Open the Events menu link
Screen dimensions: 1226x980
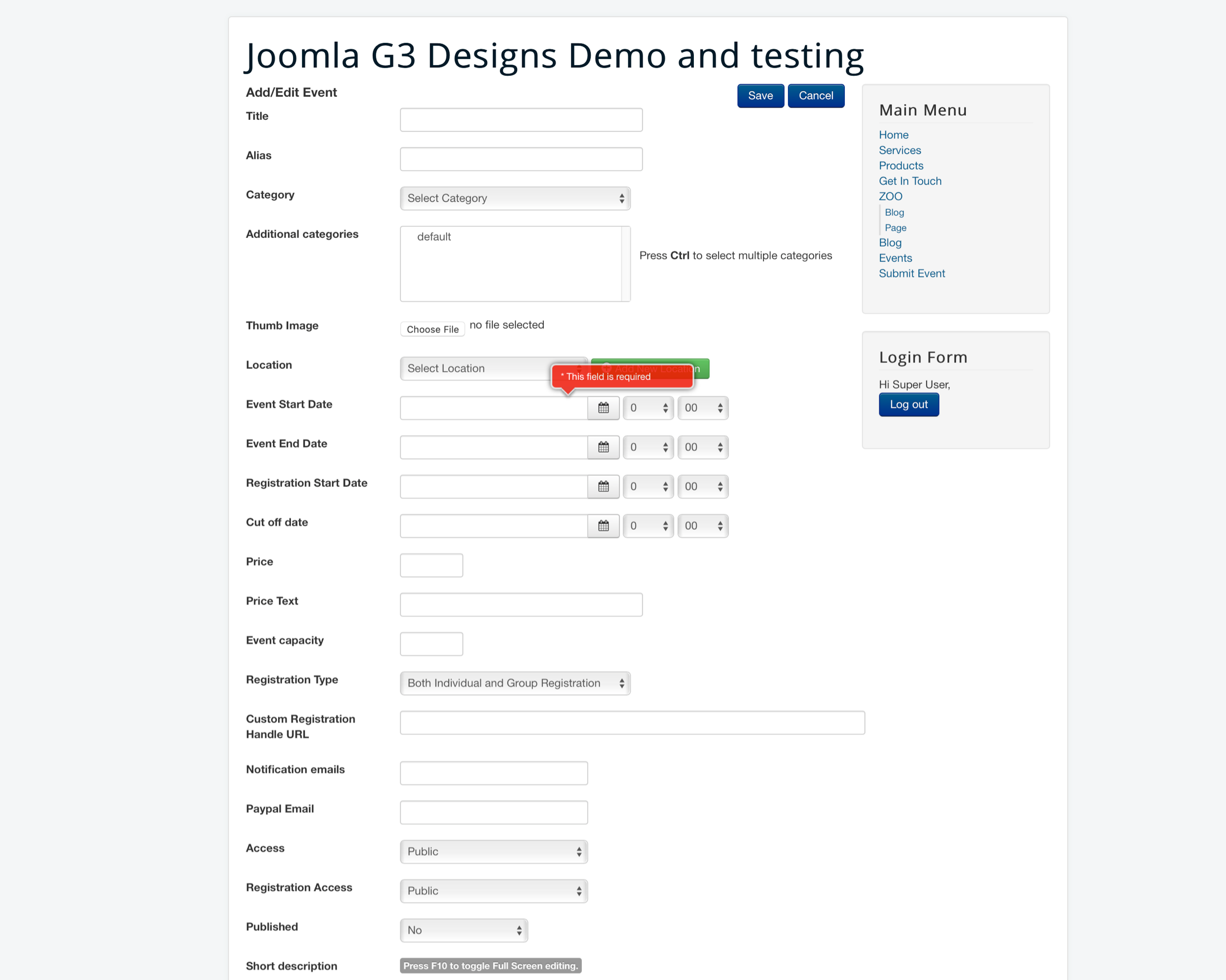(x=895, y=258)
